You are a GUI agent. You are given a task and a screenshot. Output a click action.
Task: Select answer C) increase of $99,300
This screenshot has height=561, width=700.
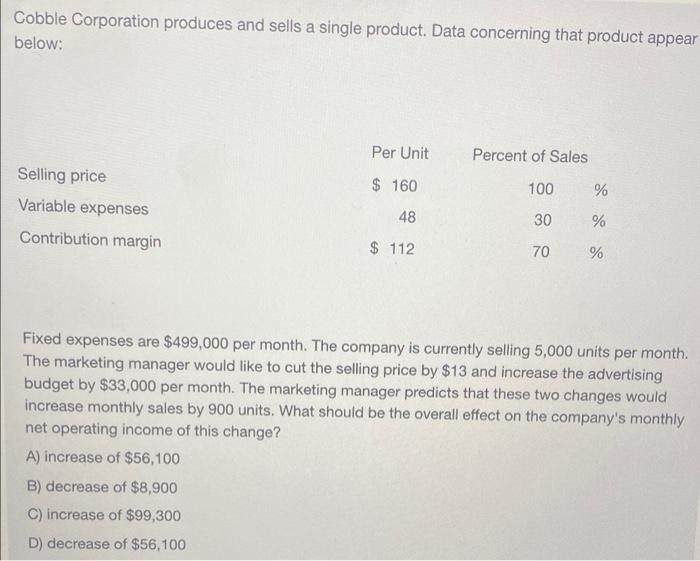[104, 515]
